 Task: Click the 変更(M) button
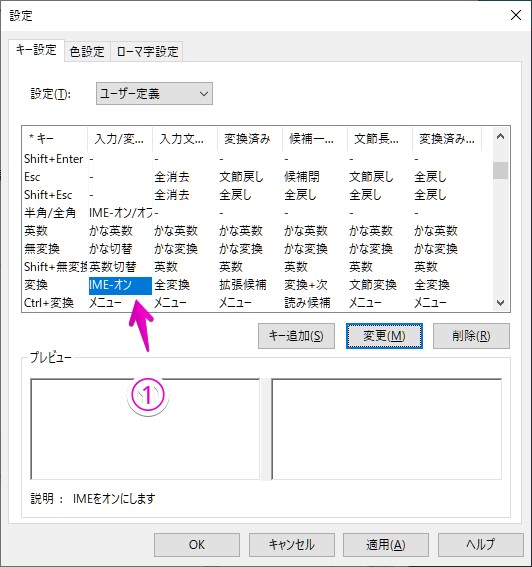tap(384, 336)
